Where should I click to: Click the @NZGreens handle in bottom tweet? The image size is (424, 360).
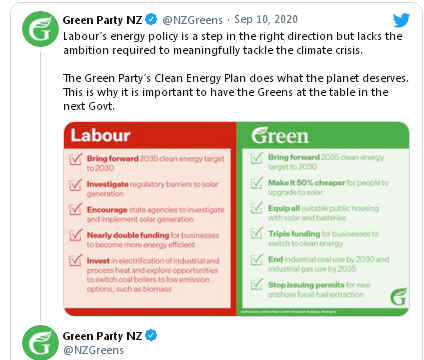pyautogui.click(x=93, y=350)
